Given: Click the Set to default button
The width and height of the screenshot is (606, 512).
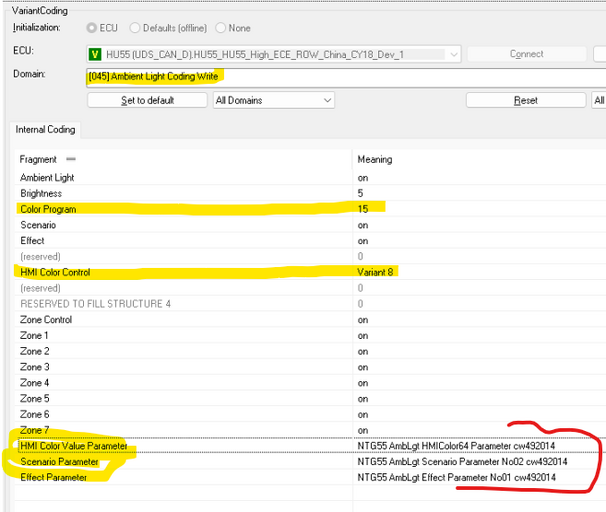Looking at the screenshot, I should [x=148, y=100].
